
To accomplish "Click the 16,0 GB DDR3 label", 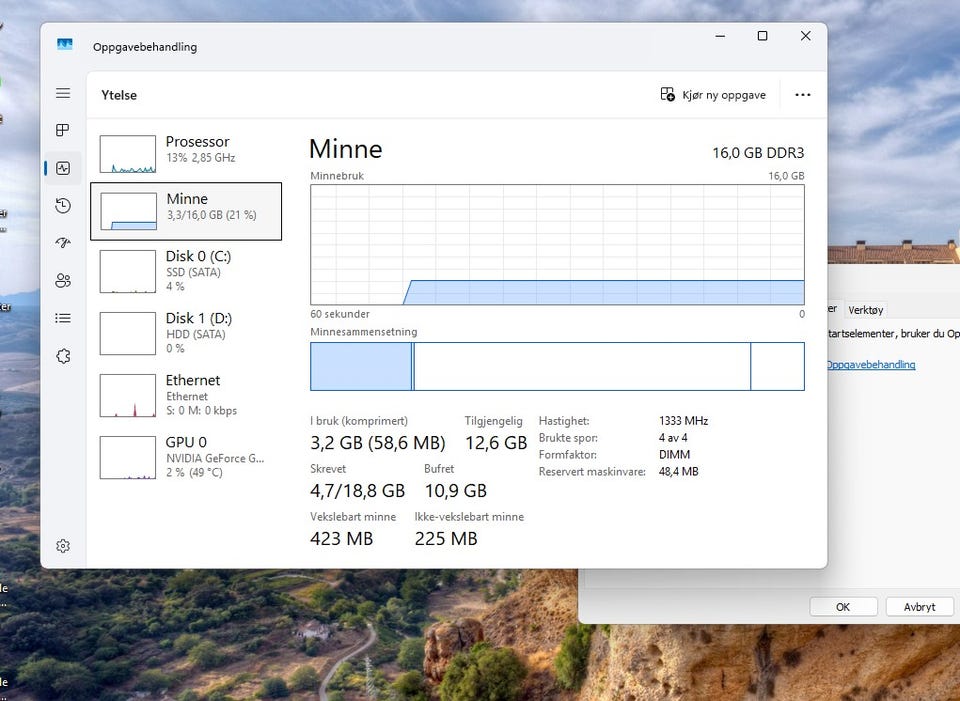I will (758, 152).
